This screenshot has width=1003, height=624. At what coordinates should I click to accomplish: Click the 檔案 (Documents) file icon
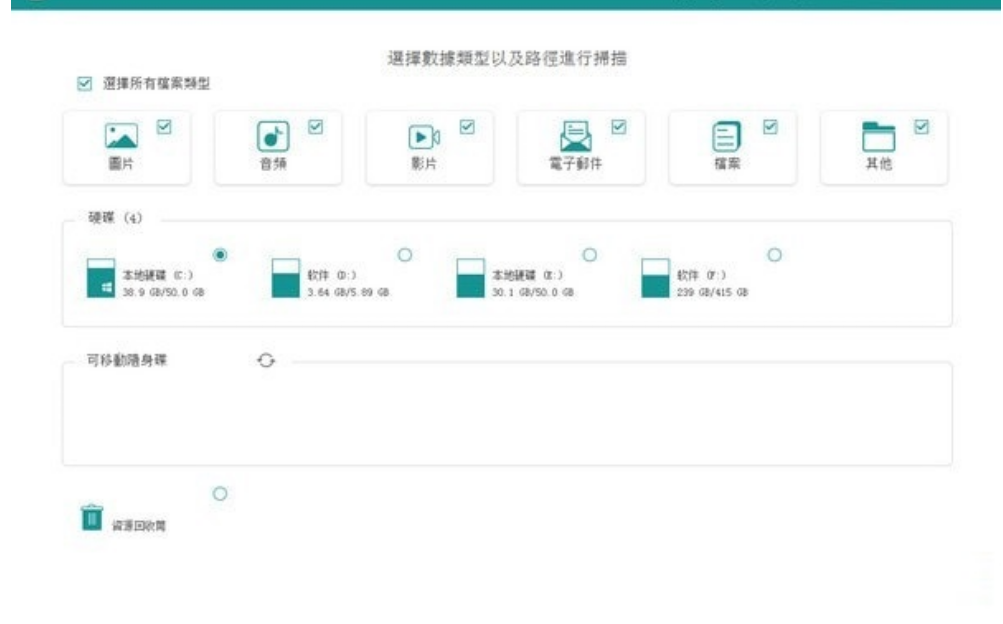click(x=726, y=136)
